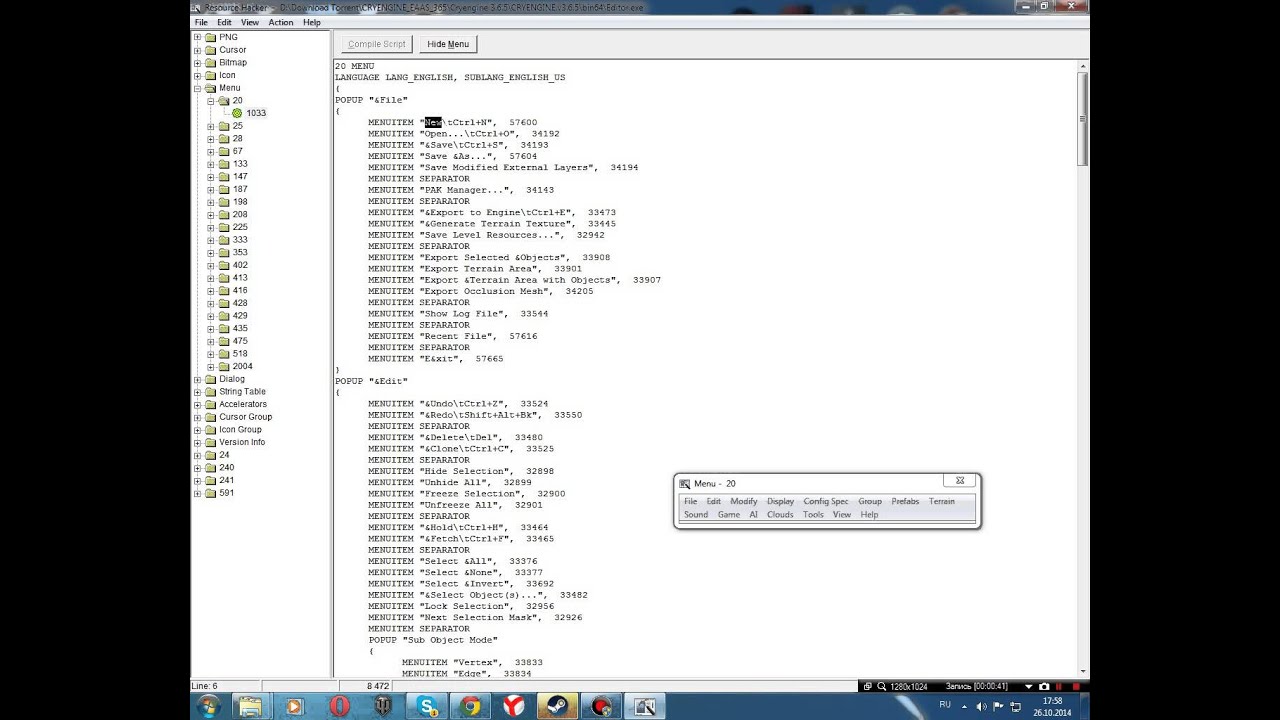1280x720 pixels.
Task: Launch Opera browser from taskbar
Action: pos(338,706)
